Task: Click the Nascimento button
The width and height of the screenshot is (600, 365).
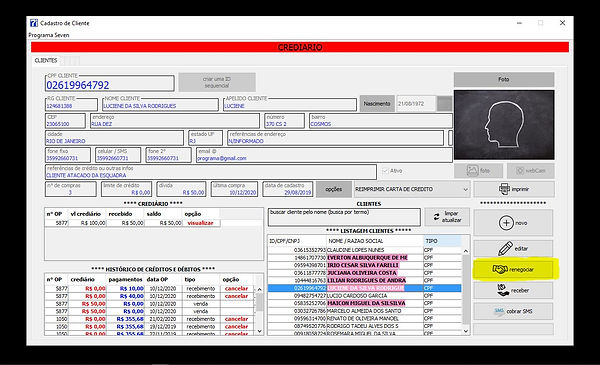Action: 377,104
